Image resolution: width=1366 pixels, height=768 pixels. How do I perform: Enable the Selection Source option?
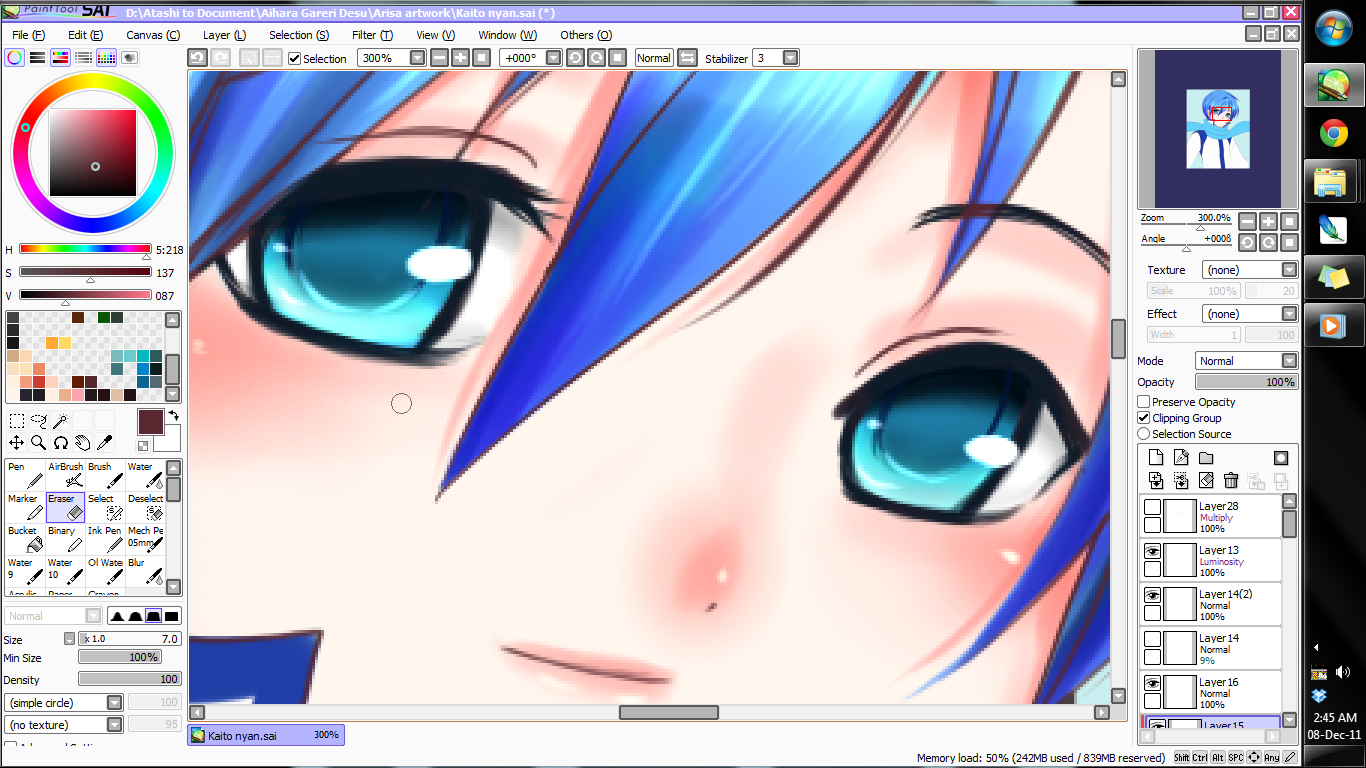click(1144, 434)
